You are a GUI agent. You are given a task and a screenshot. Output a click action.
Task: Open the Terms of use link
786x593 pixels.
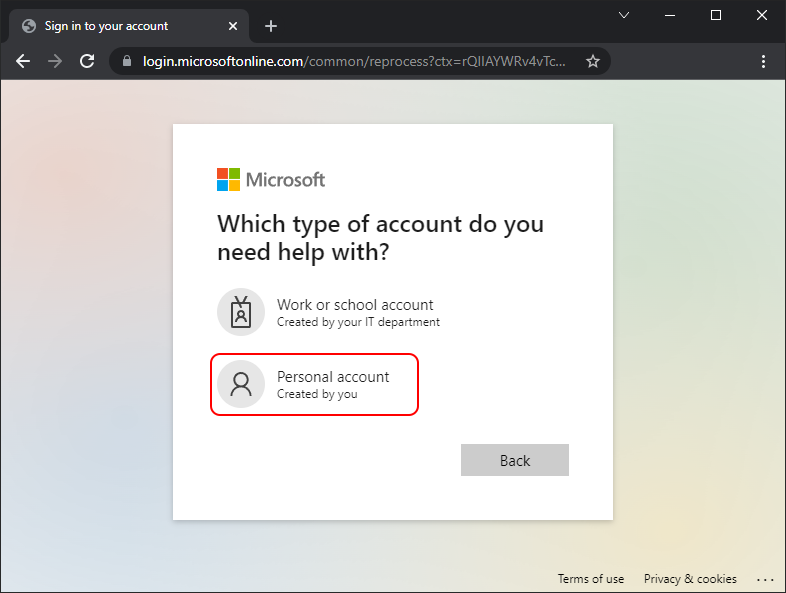(590, 579)
